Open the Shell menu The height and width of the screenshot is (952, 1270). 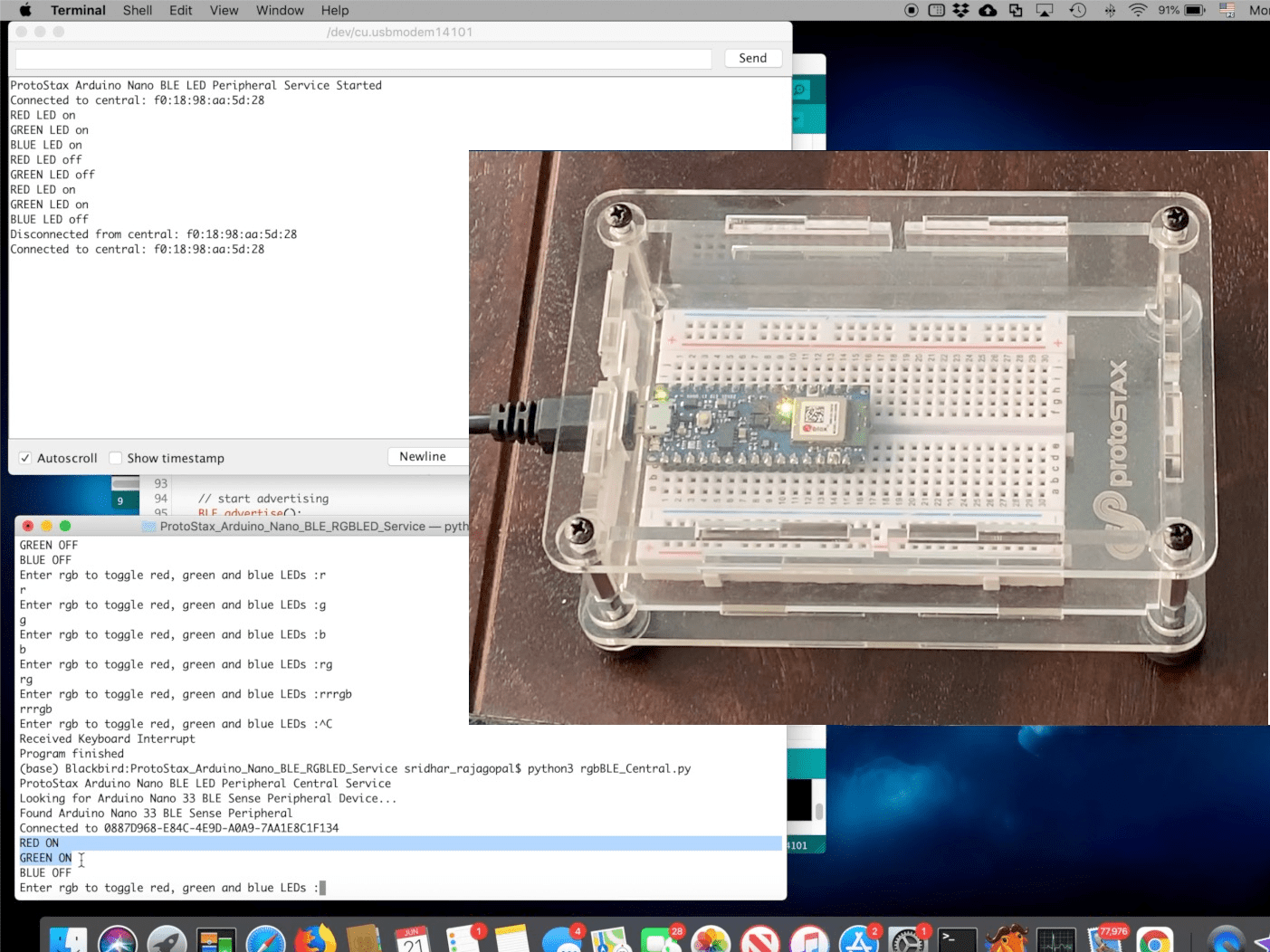137,10
